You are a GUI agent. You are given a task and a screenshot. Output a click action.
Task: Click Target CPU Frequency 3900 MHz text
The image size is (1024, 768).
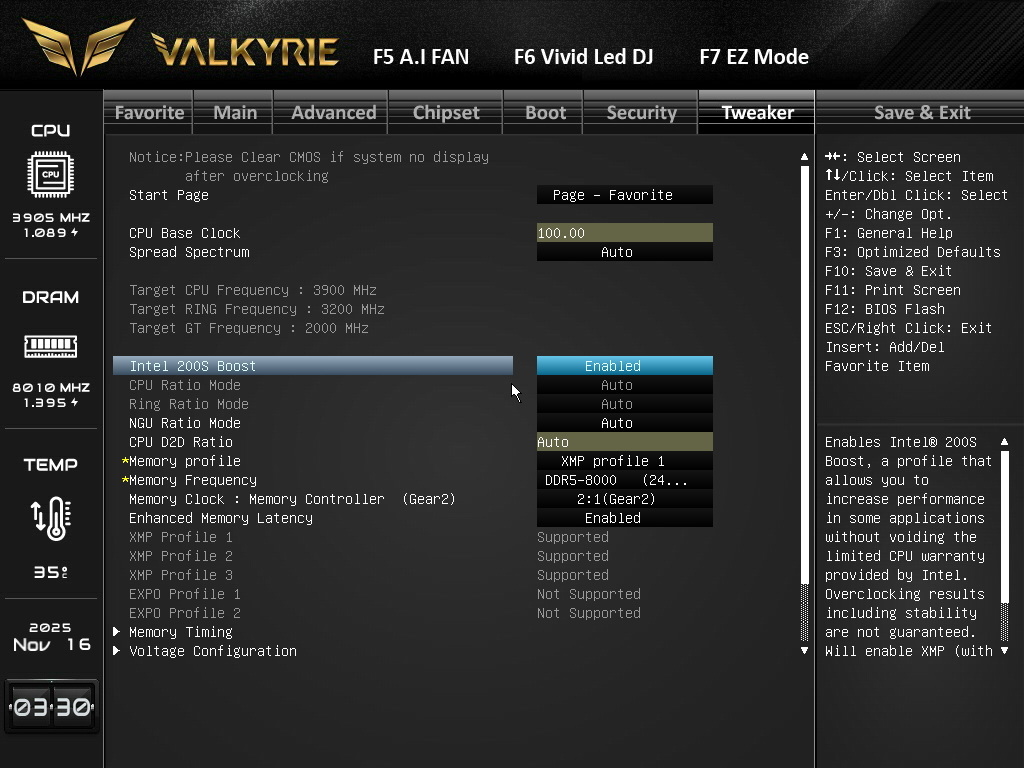(253, 290)
